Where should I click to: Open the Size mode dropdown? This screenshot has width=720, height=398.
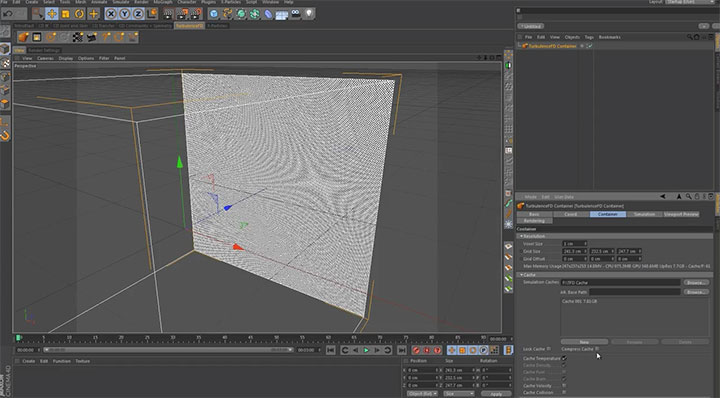point(458,394)
